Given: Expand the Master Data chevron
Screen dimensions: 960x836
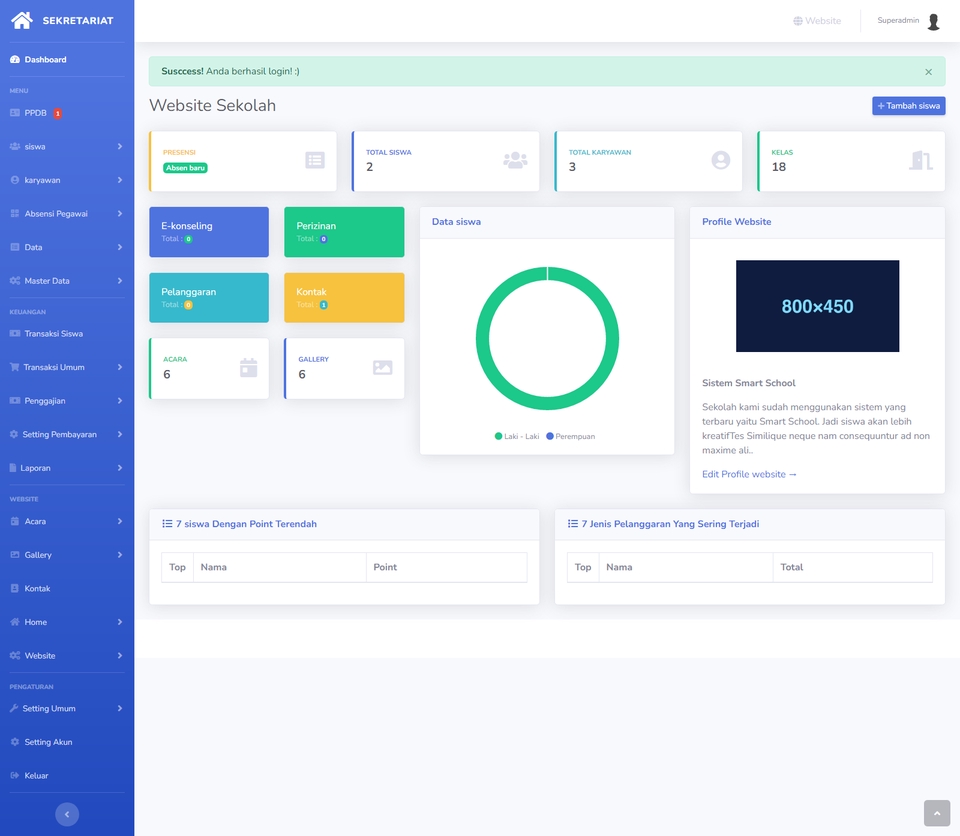Looking at the screenshot, I should pyautogui.click(x=119, y=281).
